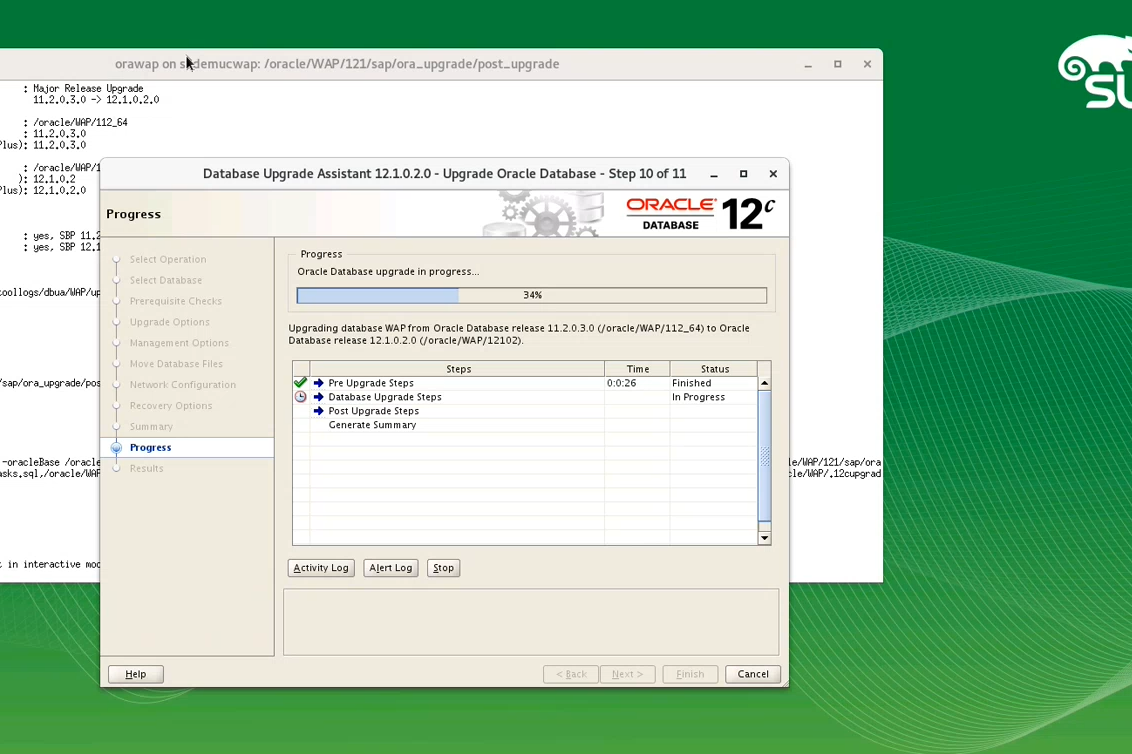Click the Generate Summary row text

[373, 425]
